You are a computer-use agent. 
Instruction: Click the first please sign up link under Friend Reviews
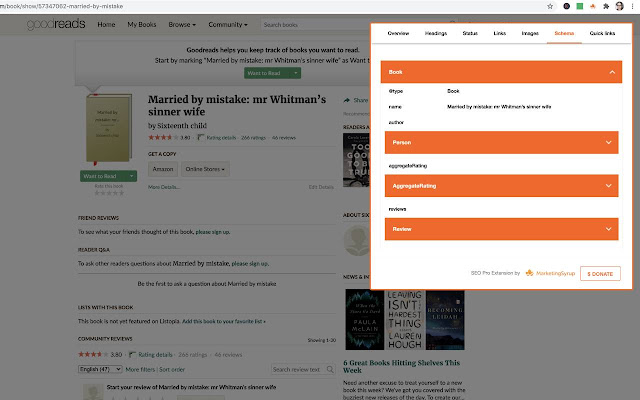[212, 232]
